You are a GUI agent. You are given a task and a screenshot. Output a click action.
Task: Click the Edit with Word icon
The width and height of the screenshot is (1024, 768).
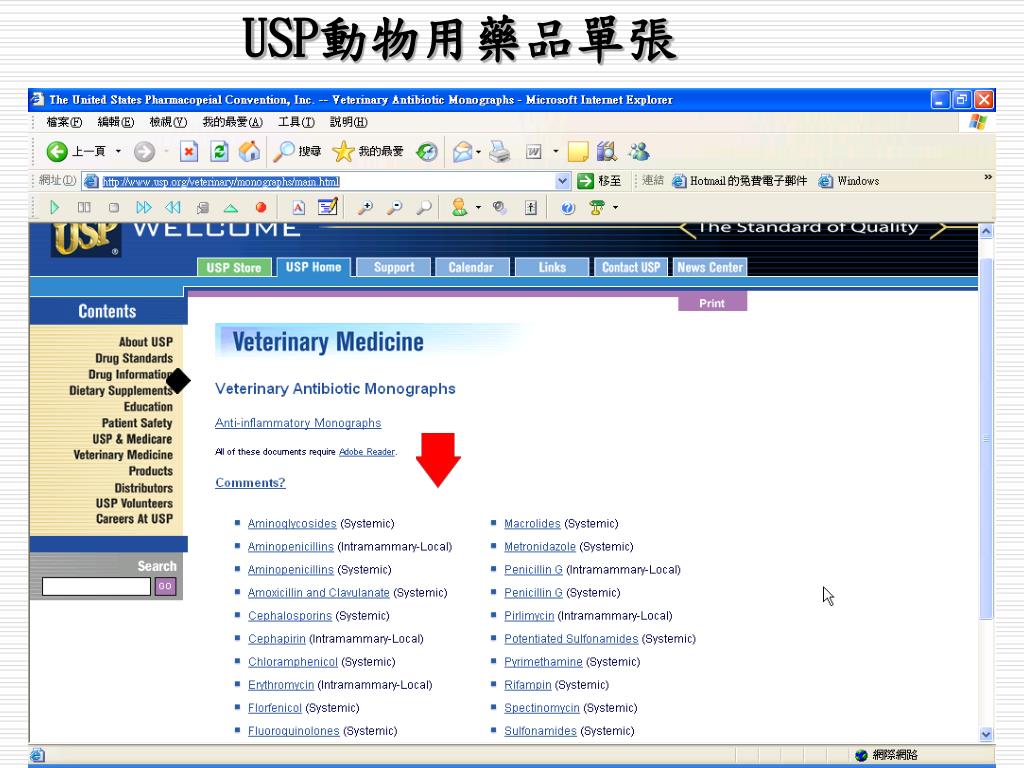(x=534, y=152)
